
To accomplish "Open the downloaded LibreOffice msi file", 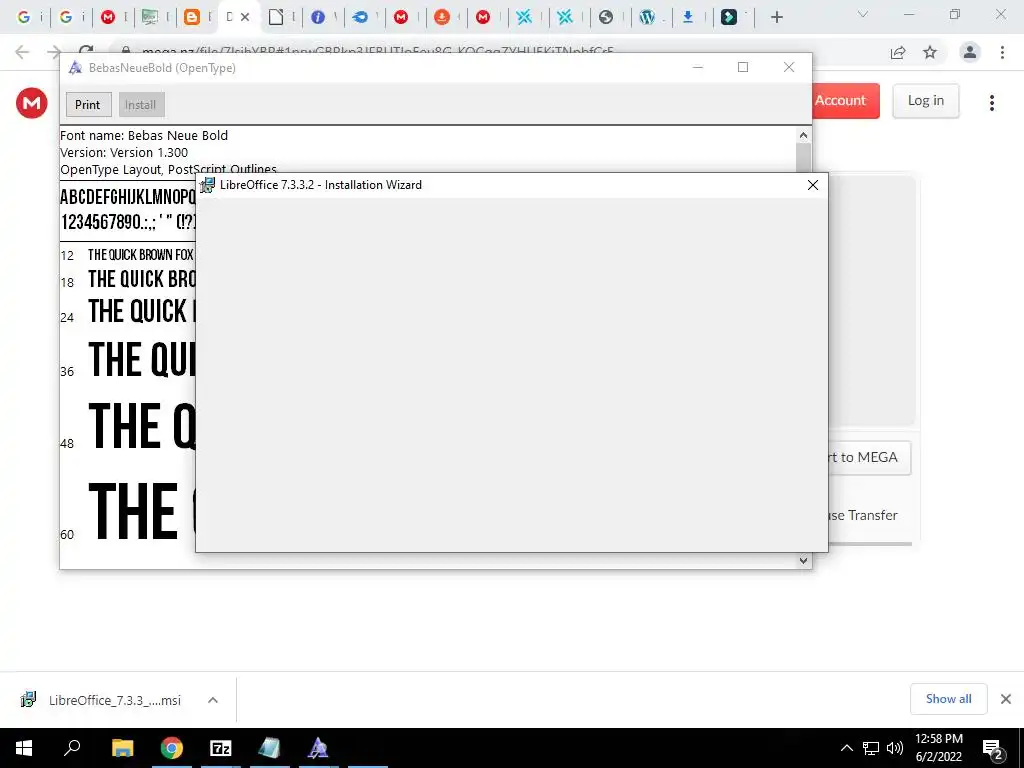I will pos(101,700).
